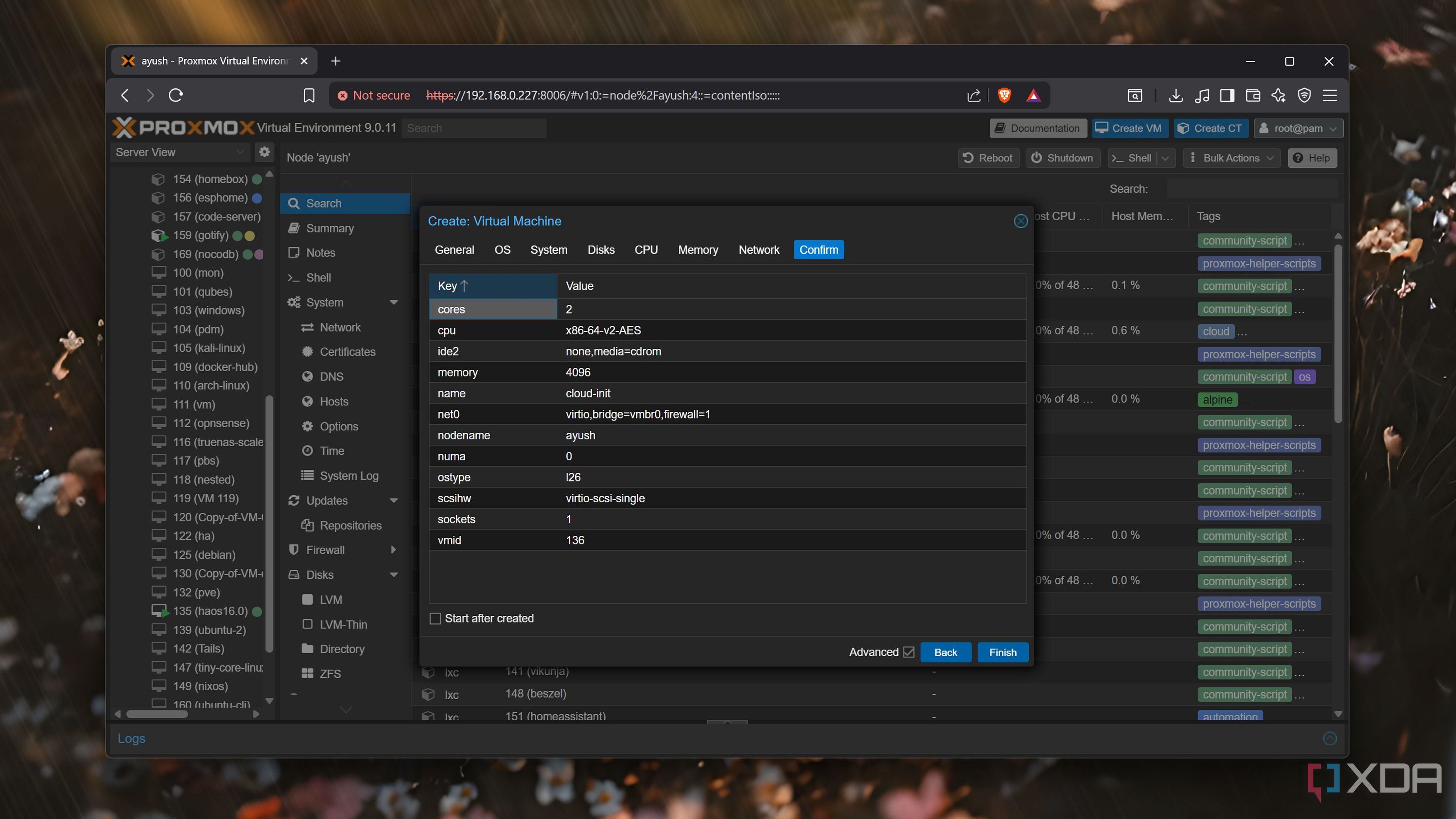This screenshot has height=819, width=1456.
Task: Go to the Network wizard tab
Action: click(x=758, y=250)
